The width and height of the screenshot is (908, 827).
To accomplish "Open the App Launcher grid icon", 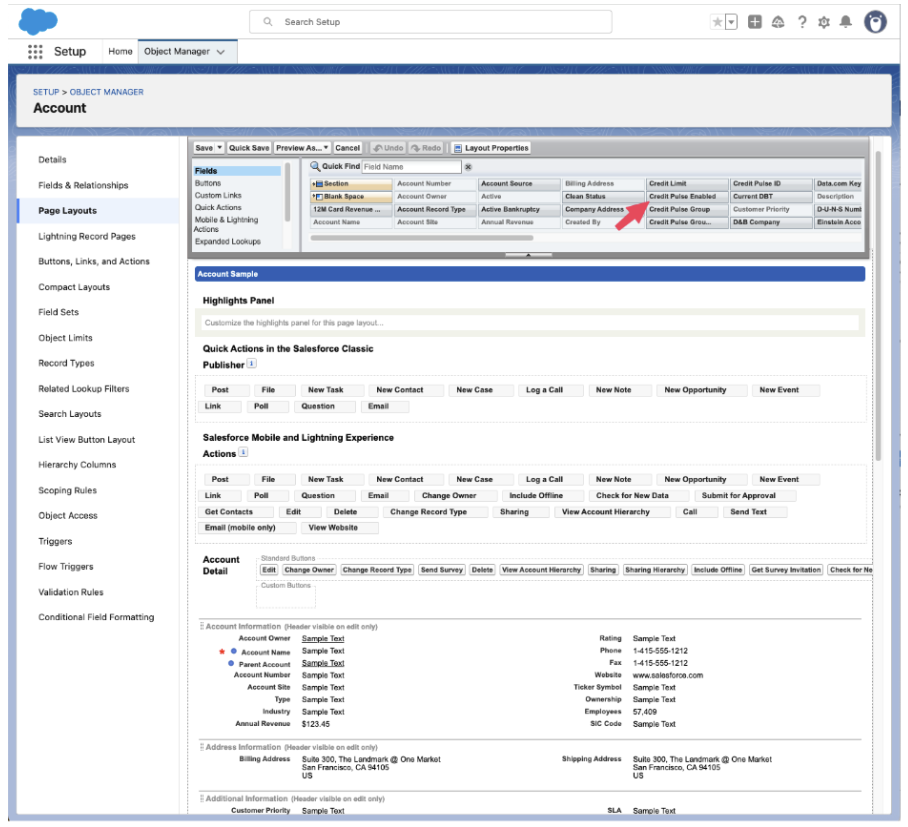I will click(x=36, y=52).
